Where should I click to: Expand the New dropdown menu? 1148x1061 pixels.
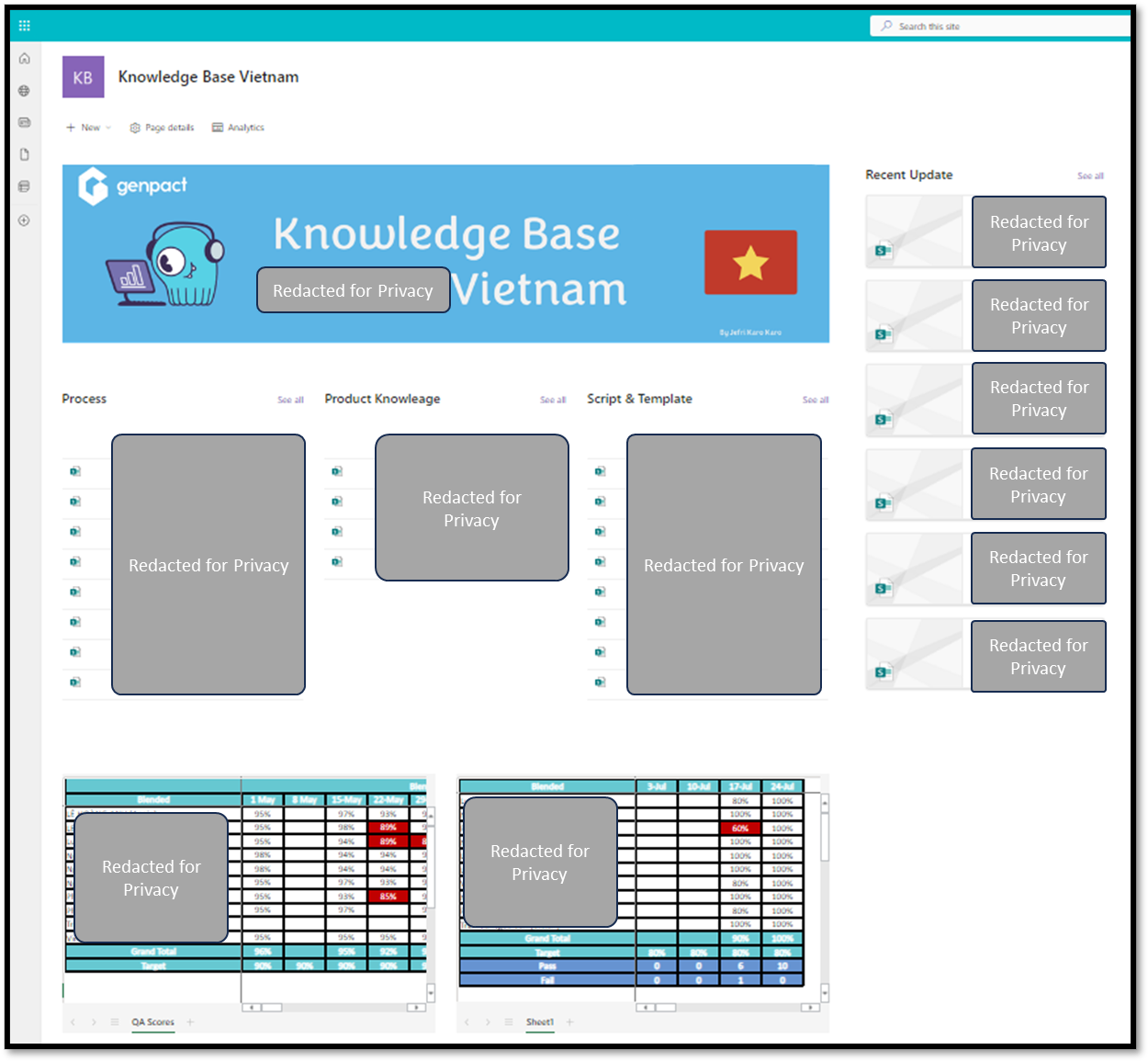point(89,128)
